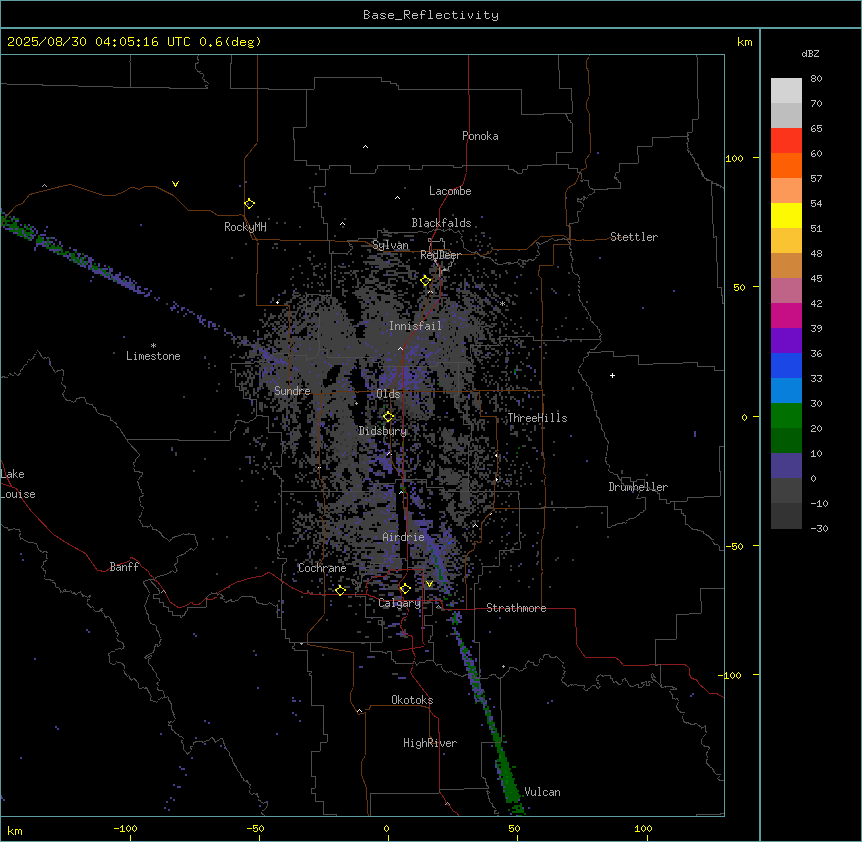Click the km unit label at top right
862x842 pixels.
[744, 42]
